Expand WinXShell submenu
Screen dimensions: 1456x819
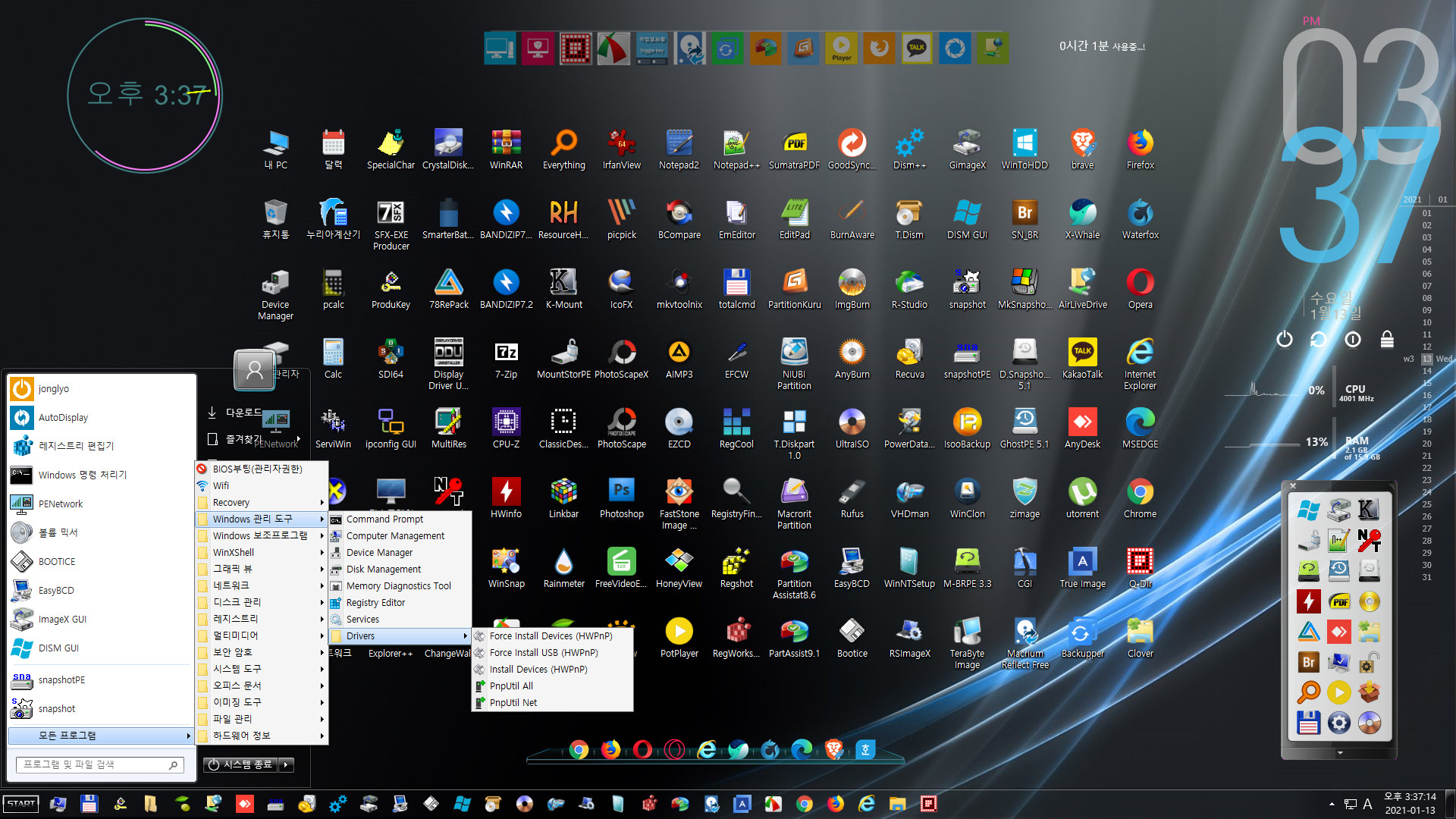click(262, 552)
